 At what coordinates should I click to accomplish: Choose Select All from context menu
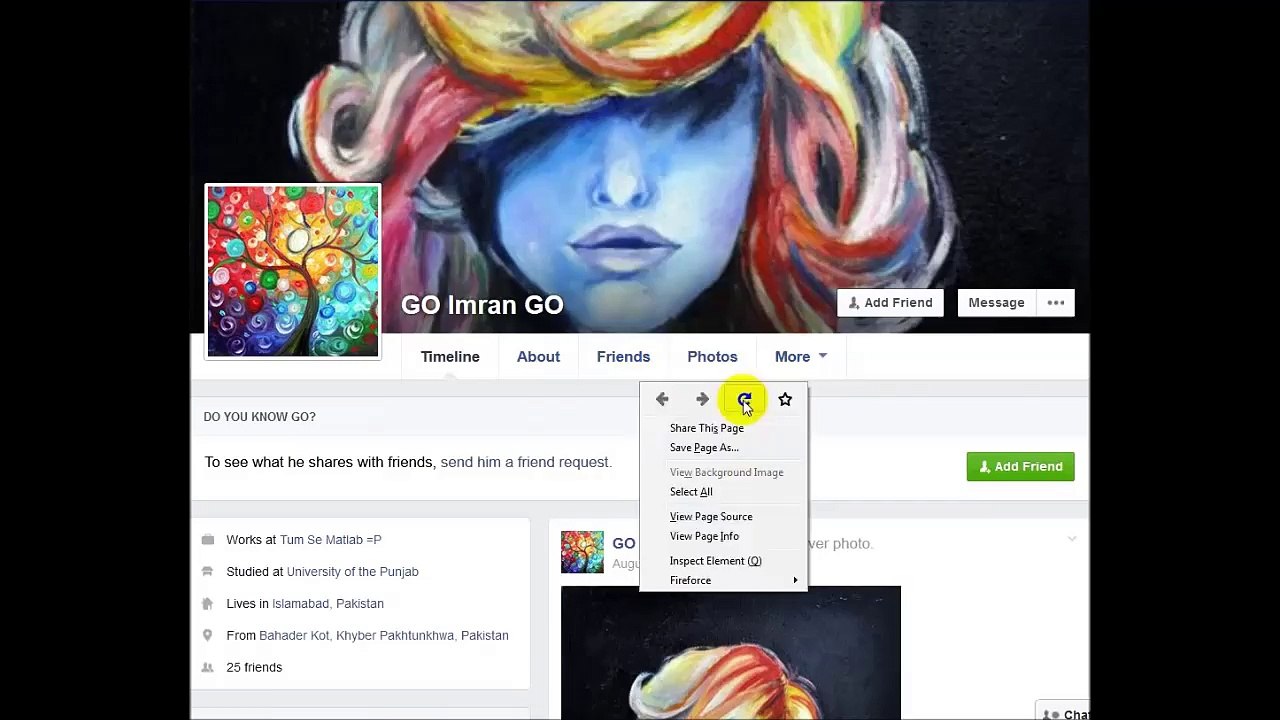pyautogui.click(x=691, y=492)
